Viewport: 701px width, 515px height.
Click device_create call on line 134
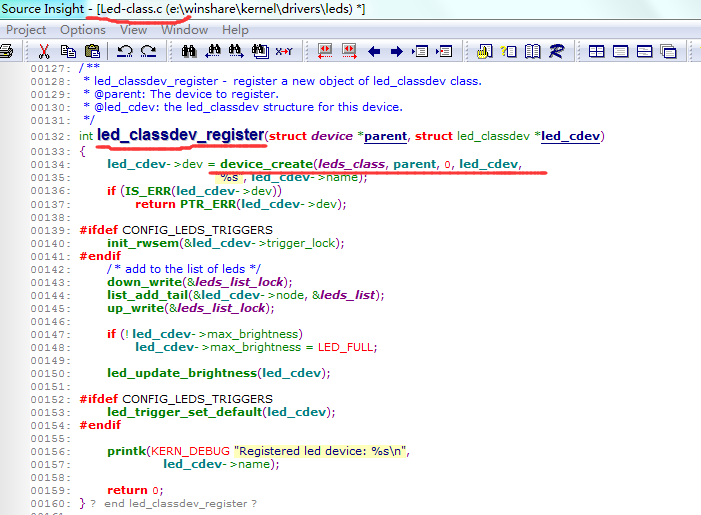(266, 164)
